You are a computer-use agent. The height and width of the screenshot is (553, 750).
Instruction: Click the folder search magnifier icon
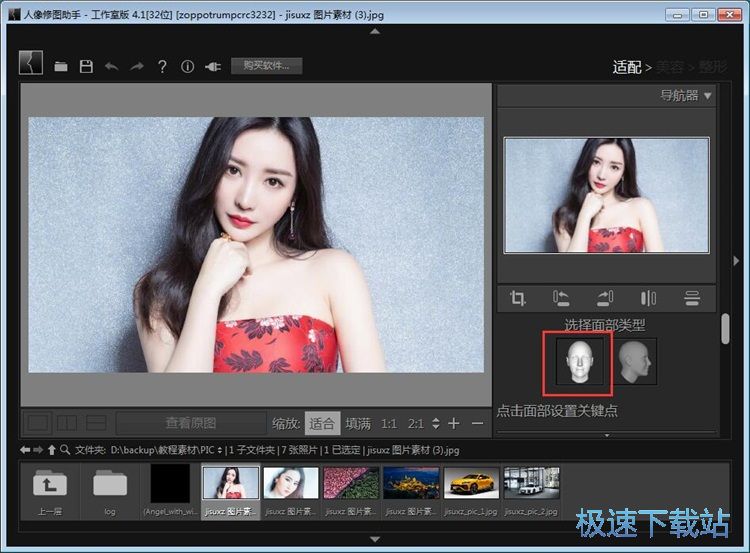point(65,450)
